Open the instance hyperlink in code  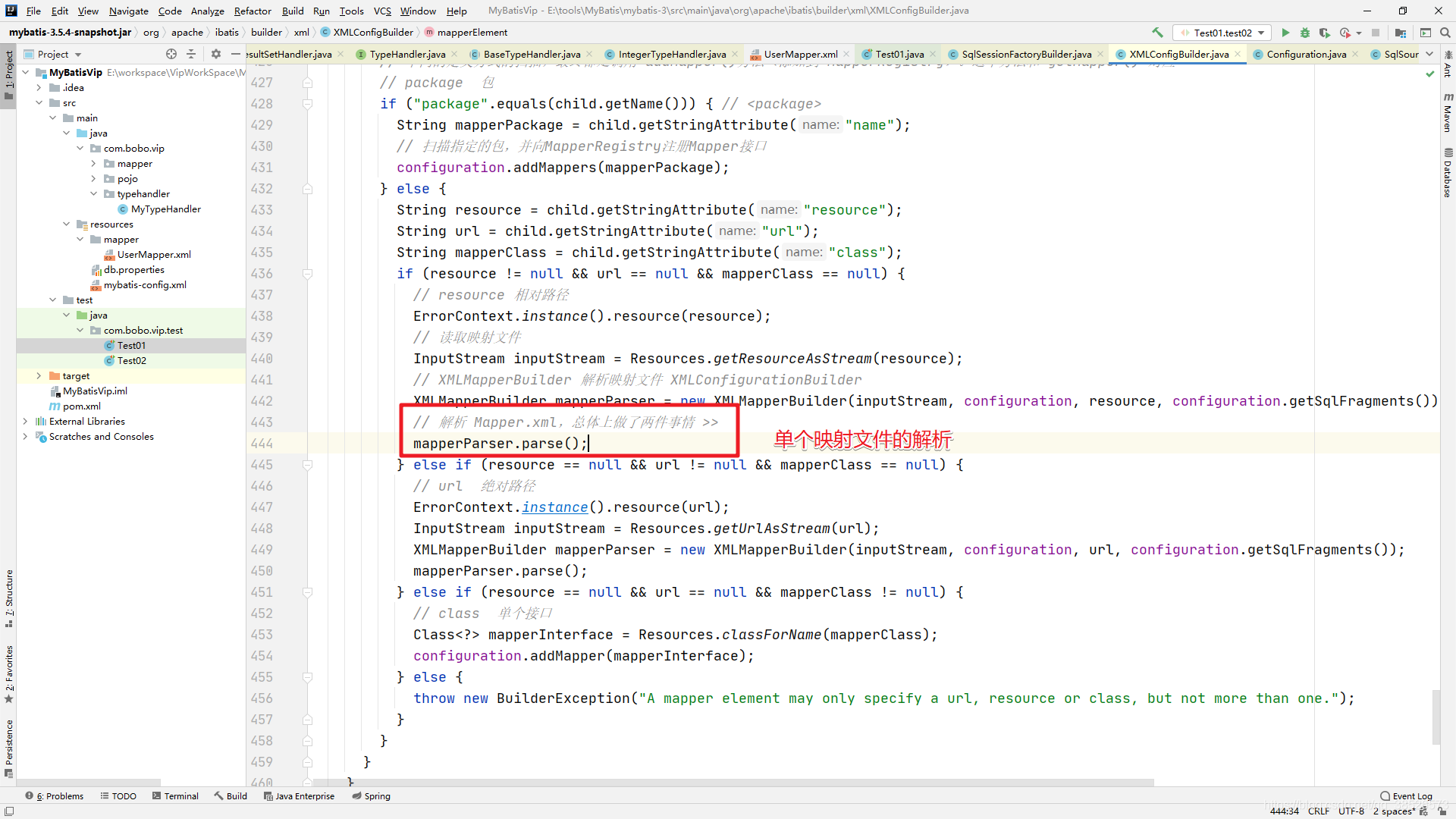click(x=554, y=507)
